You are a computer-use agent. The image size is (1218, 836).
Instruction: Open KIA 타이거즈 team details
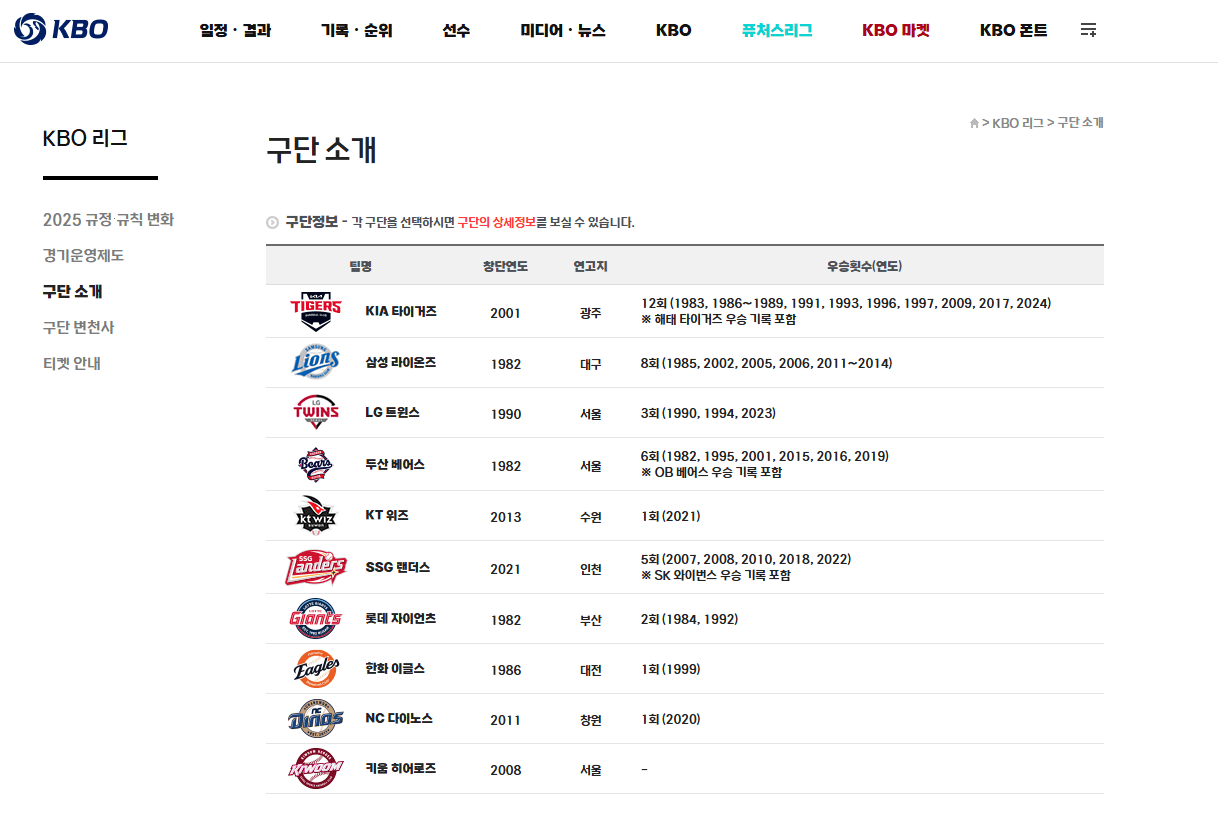(x=401, y=311)
